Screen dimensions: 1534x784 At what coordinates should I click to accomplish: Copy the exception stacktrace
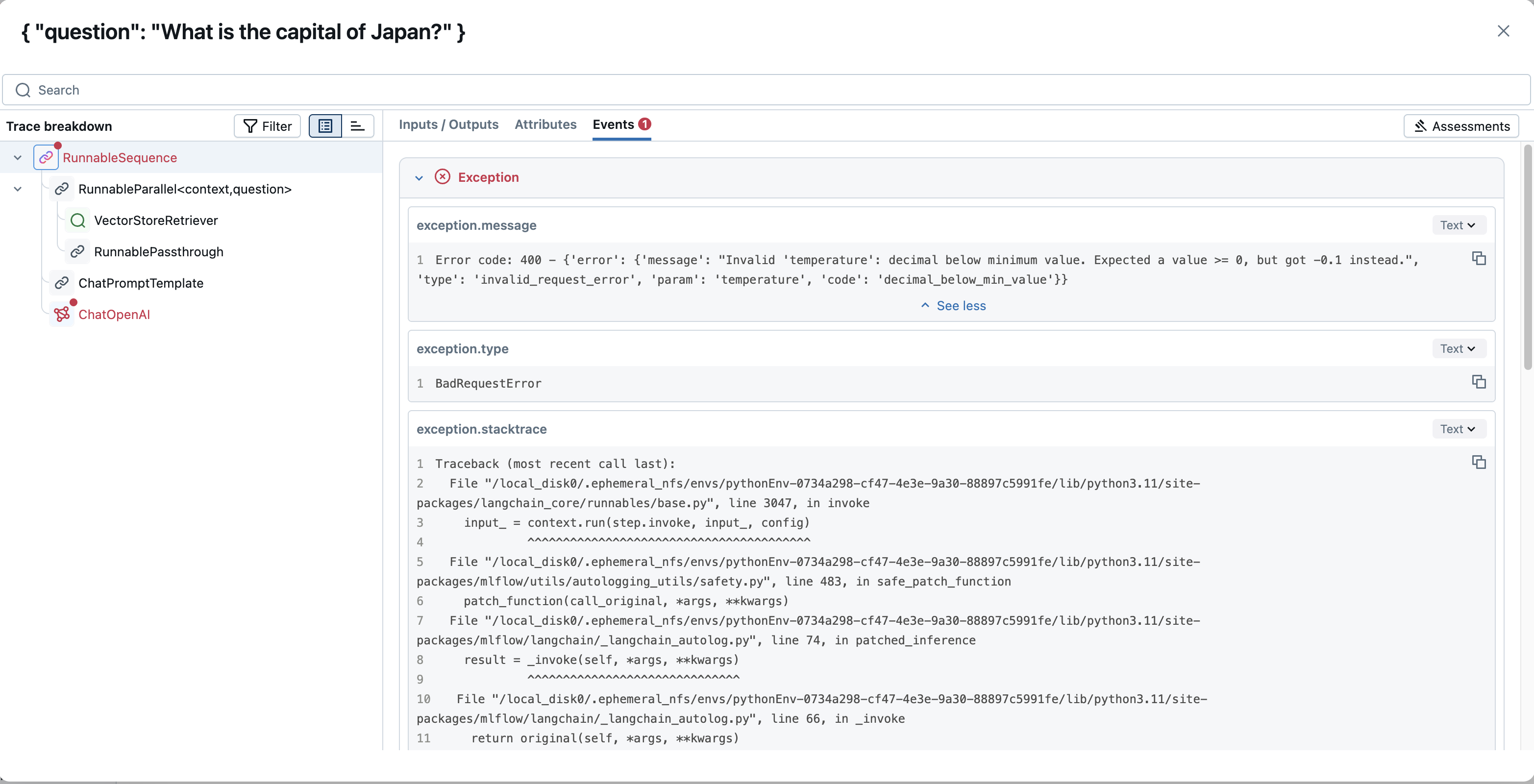click(x=1479, y=462)
